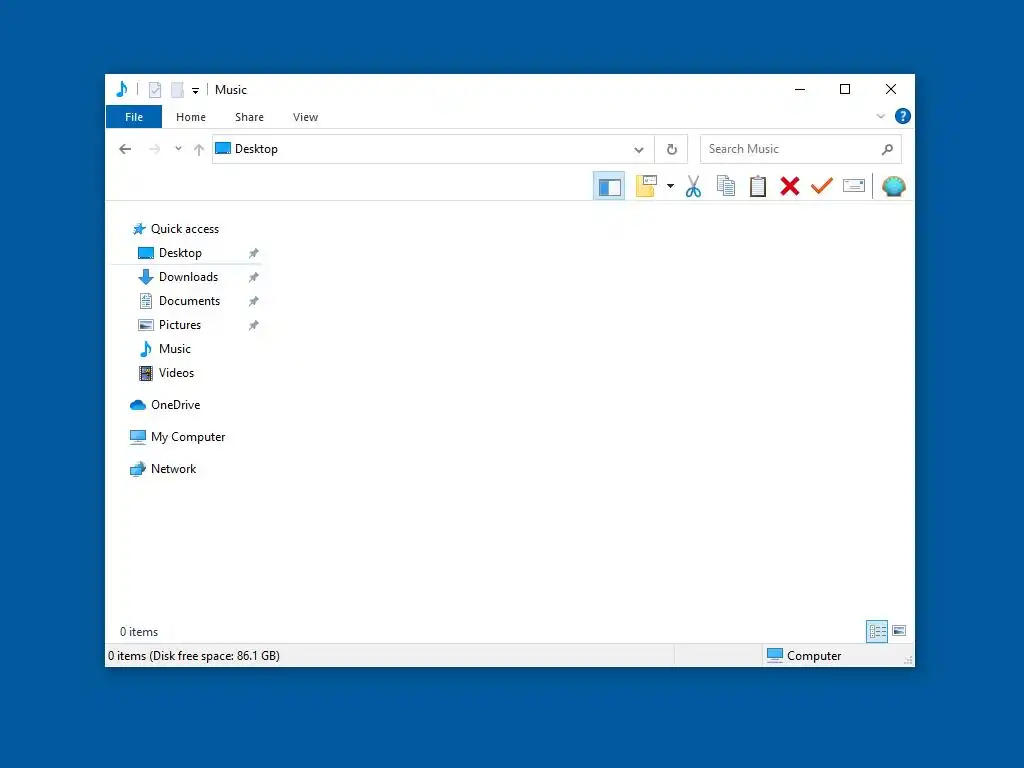Refresh the current folder

(x=671, y=150)
